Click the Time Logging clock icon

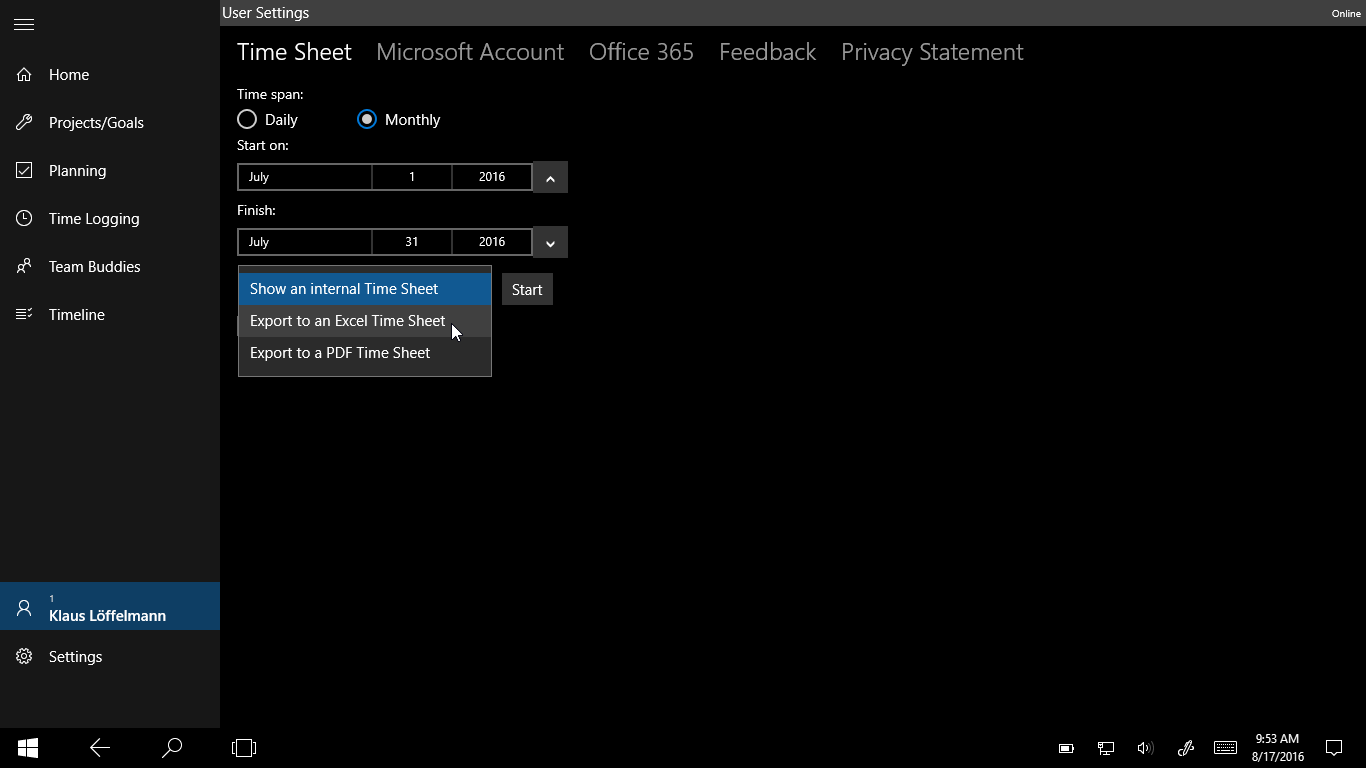pos(24,219)
